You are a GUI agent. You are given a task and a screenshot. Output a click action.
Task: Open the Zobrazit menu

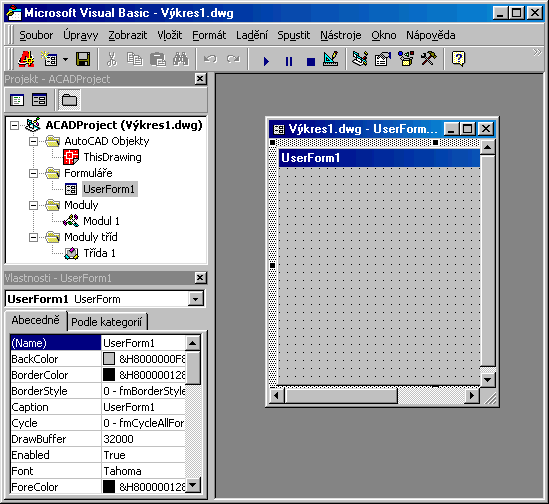[x=127, y=35]
